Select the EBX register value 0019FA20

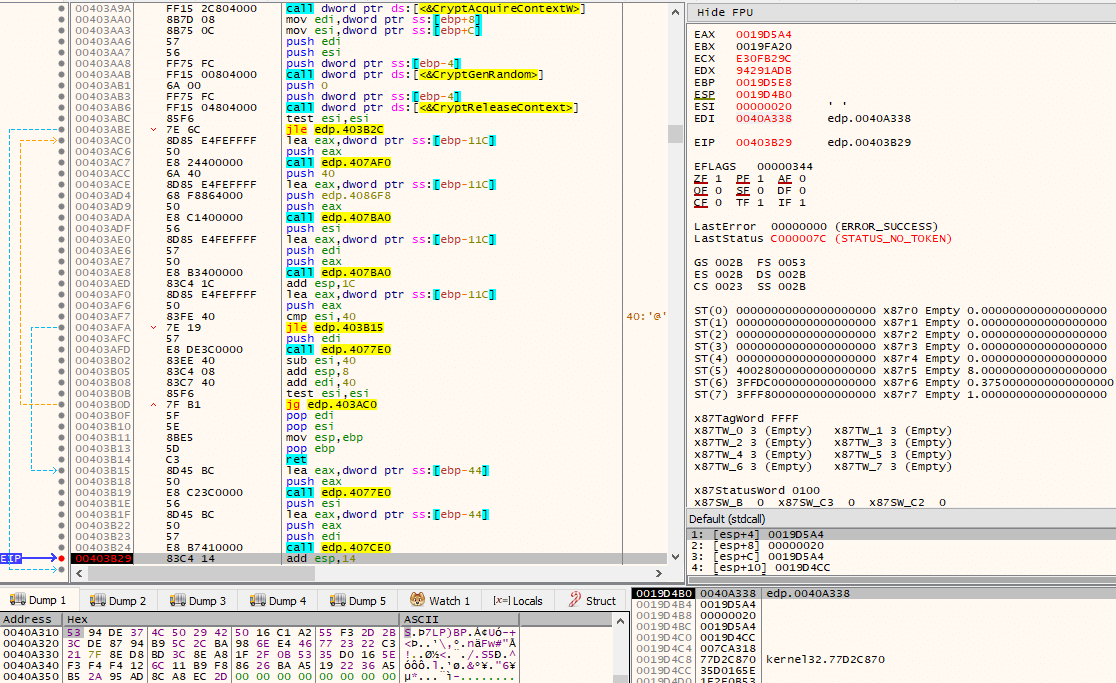tap(763, 46)
